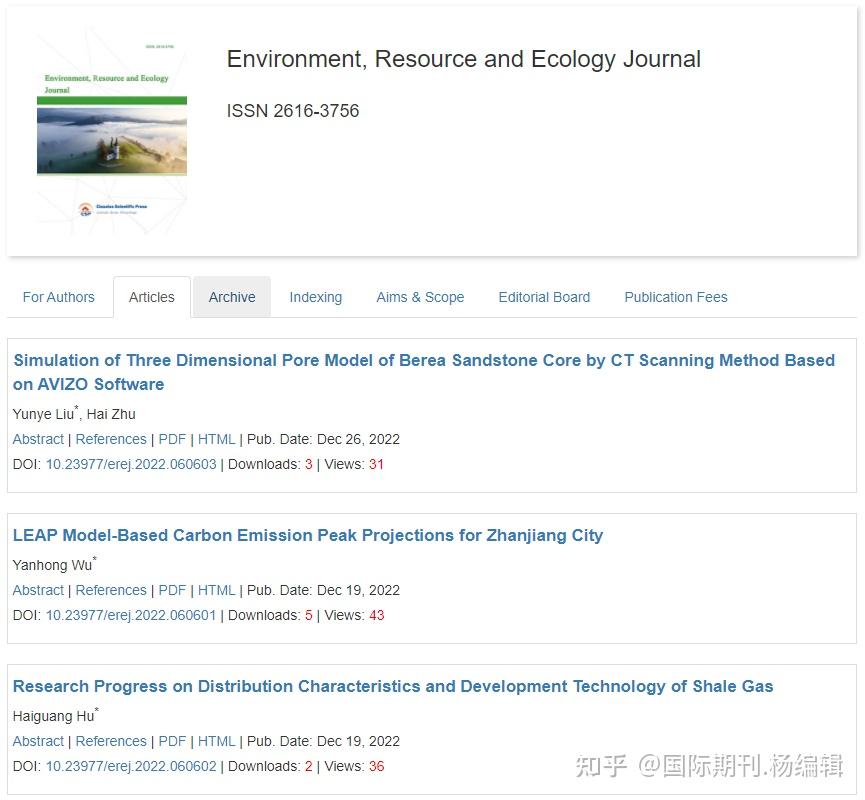Open the LEAP Model Zhanjiang City article
This screenshot has width=865, height=800.
click(307, 535)
